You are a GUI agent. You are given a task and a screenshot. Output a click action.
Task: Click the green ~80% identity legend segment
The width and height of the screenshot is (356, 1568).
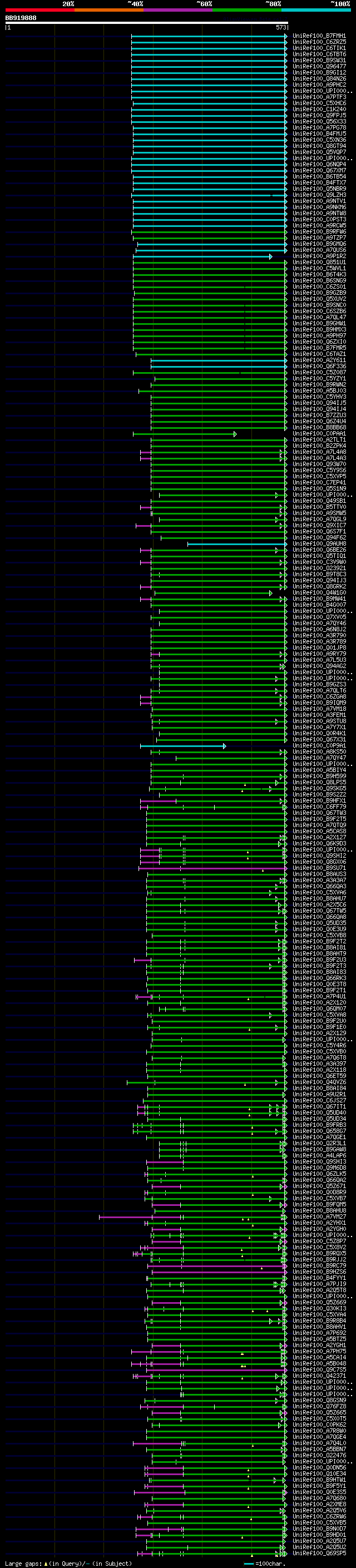coord(247,10)
